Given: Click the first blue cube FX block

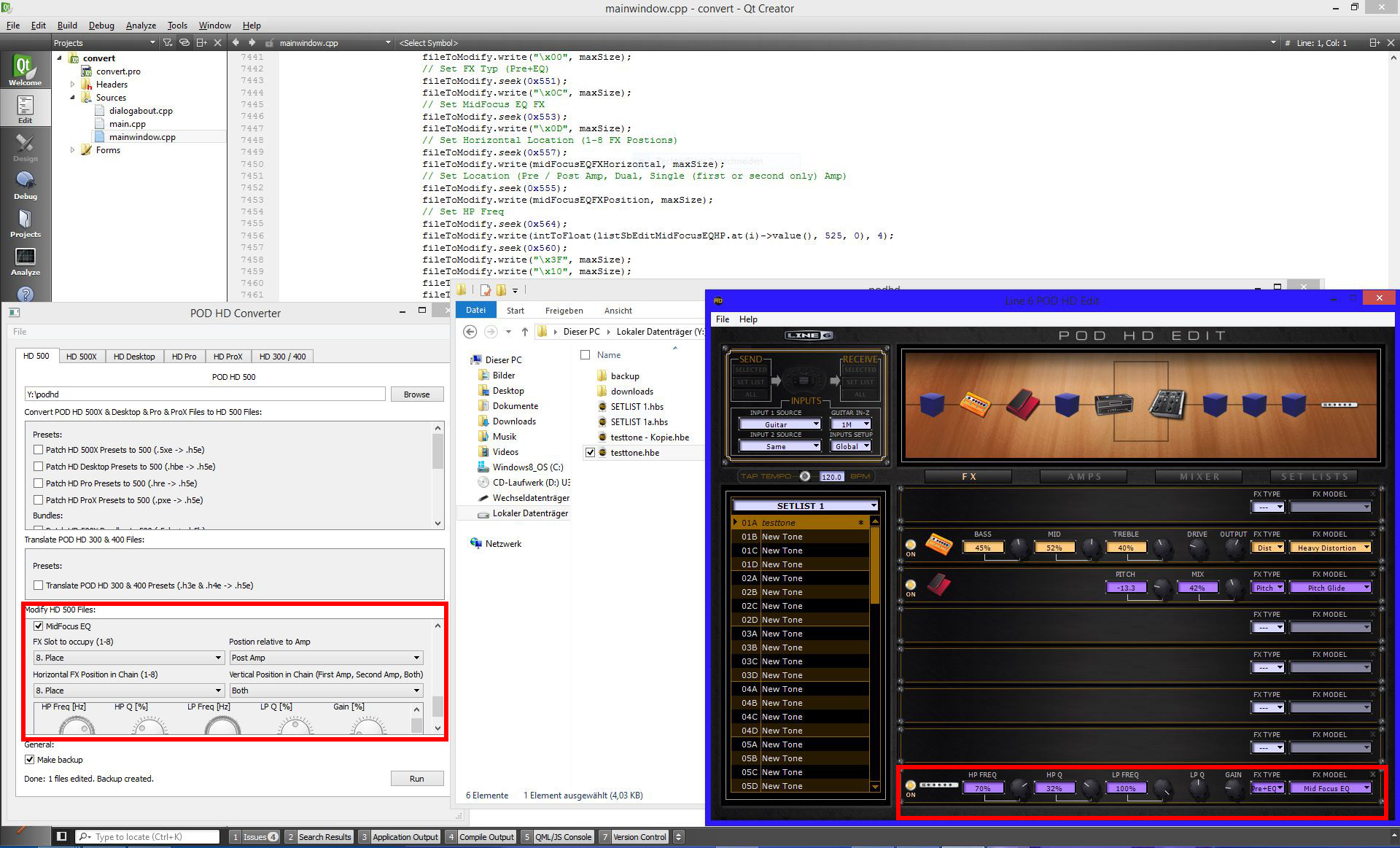Looking at the screenshot, I should click(x=932, y=404).
